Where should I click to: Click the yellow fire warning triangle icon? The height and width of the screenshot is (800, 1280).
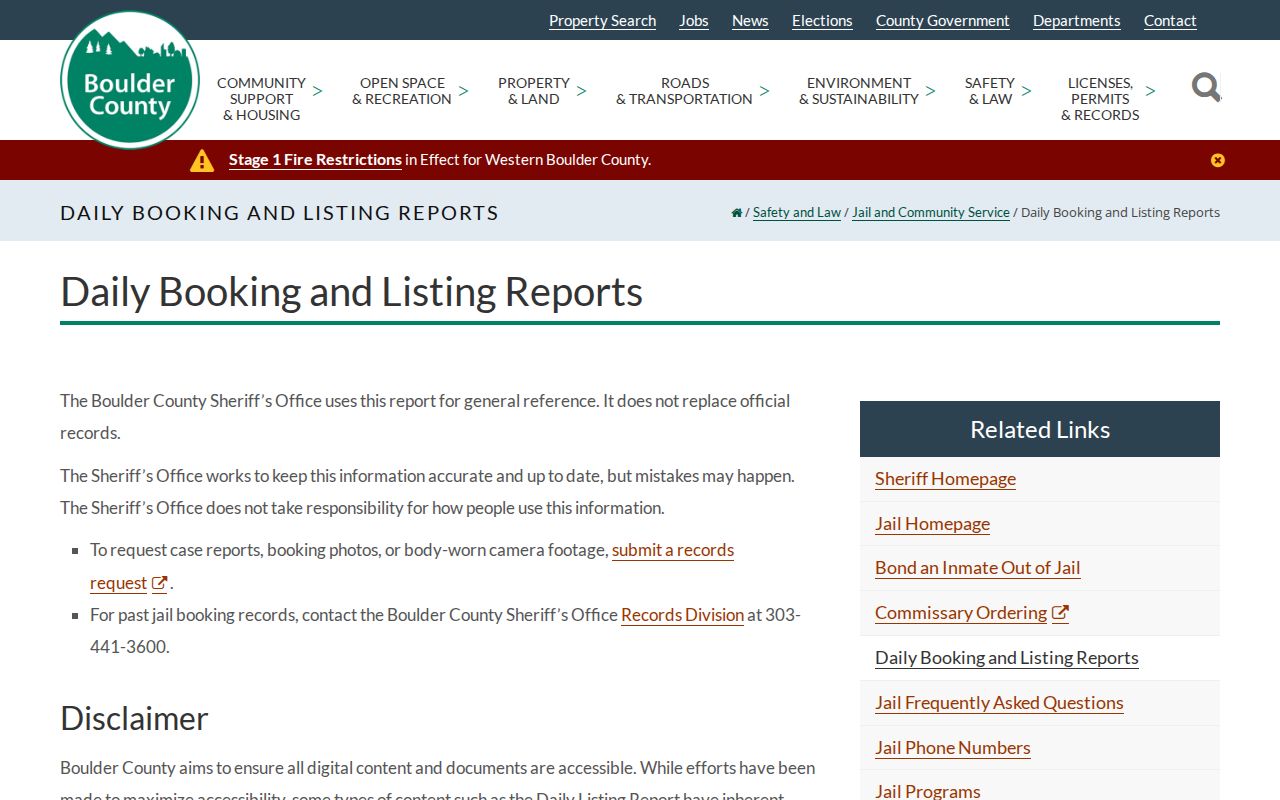[202, 160]
